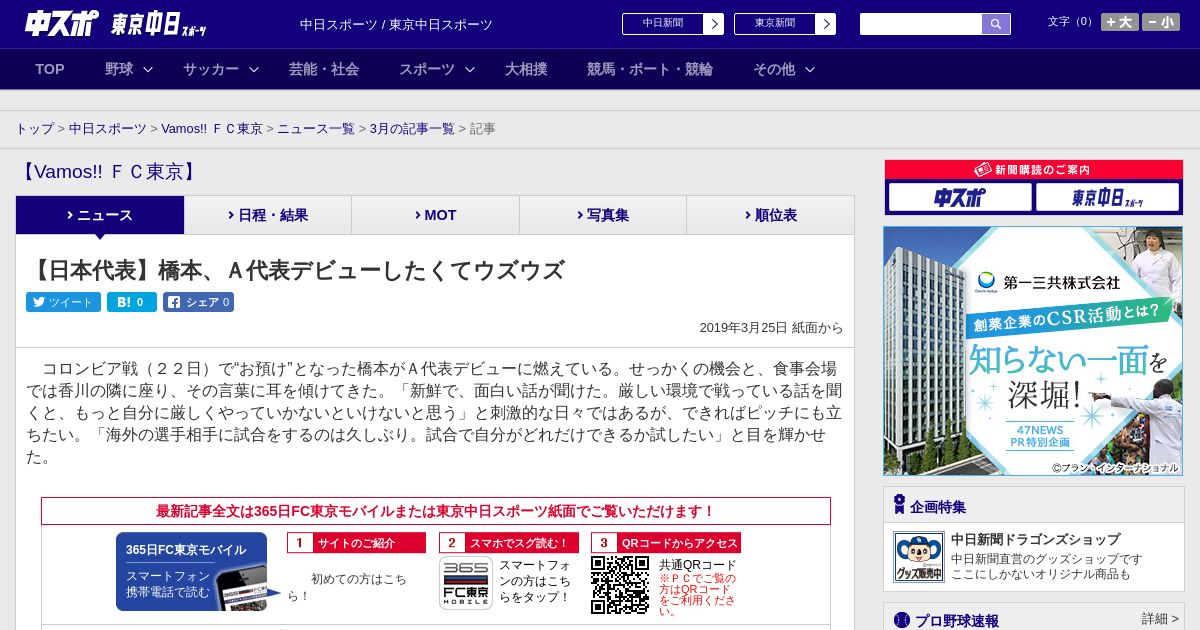Image resolution: width=1200 pixels, height=630 pixels.
Task: Switch to 写真集 tab
Action: [x=603, y=215]
